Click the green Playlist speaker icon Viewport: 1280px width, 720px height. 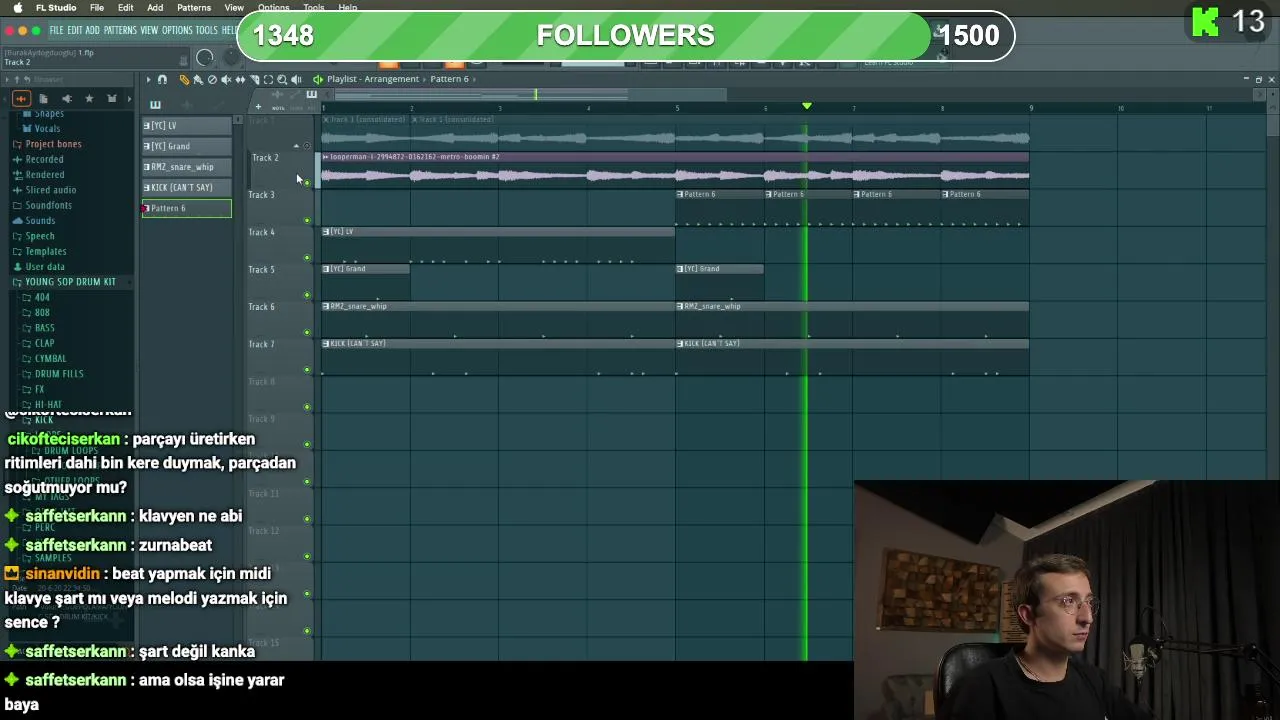coord(318,79)
